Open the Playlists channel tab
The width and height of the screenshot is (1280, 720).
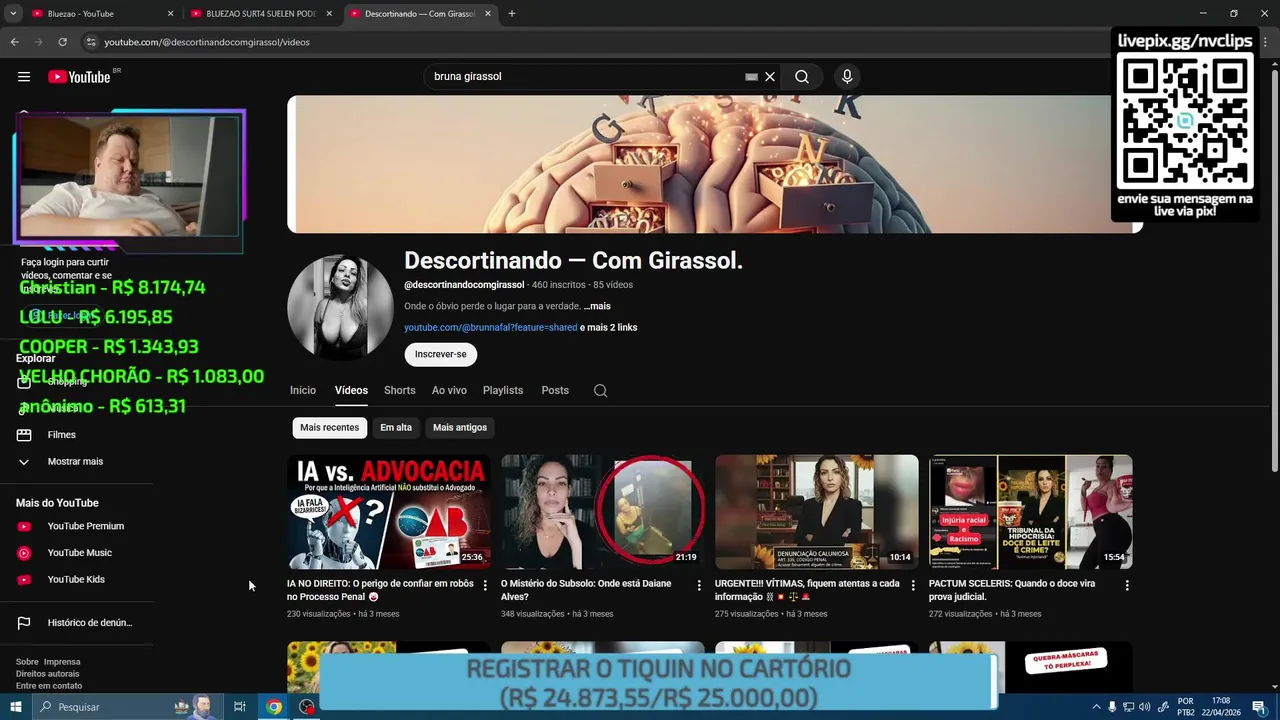click(x=503, y=391)
